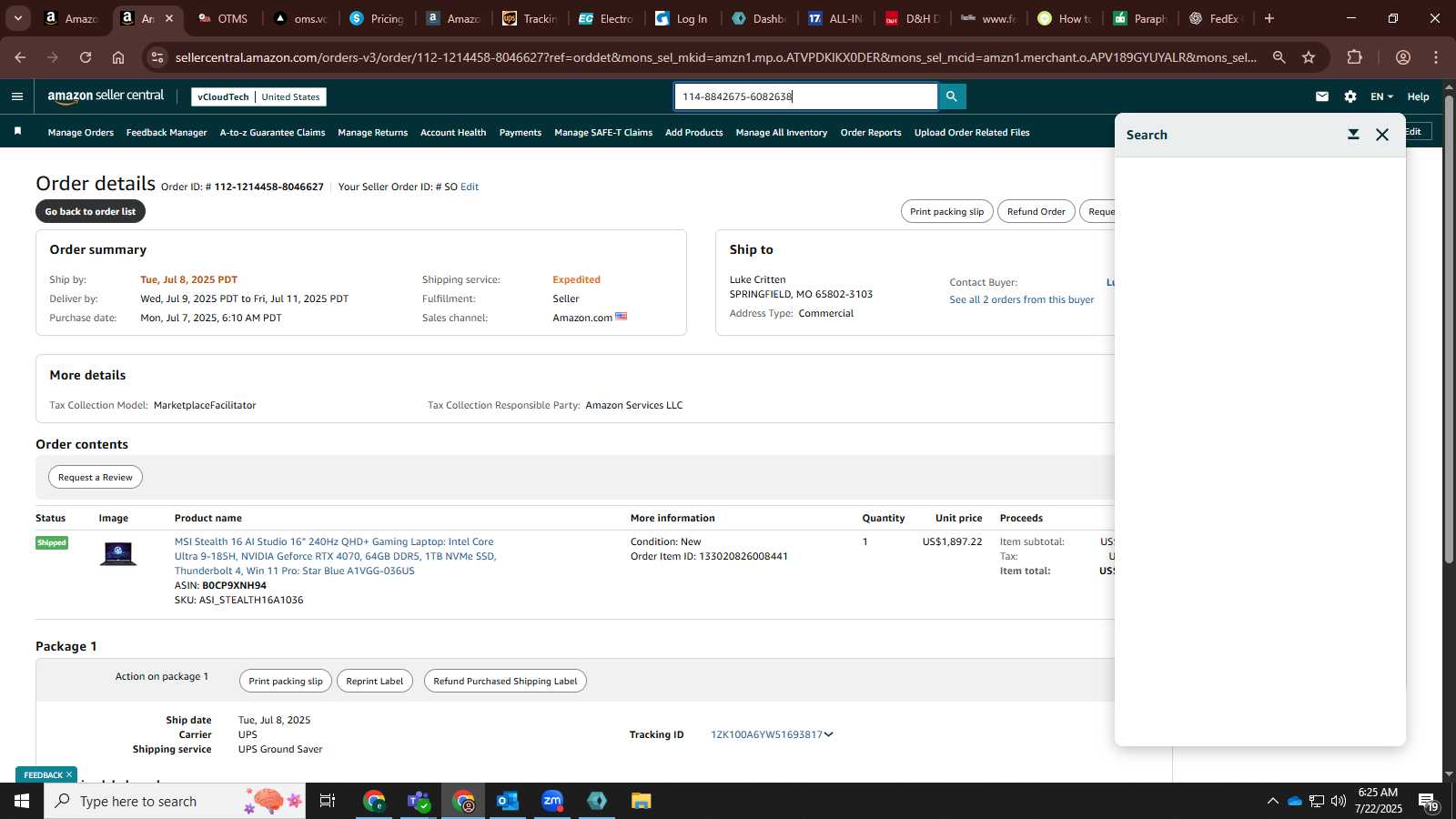Click the order search input field
The width and height of the screenshot is (1456, 819).
coord(805,96)
